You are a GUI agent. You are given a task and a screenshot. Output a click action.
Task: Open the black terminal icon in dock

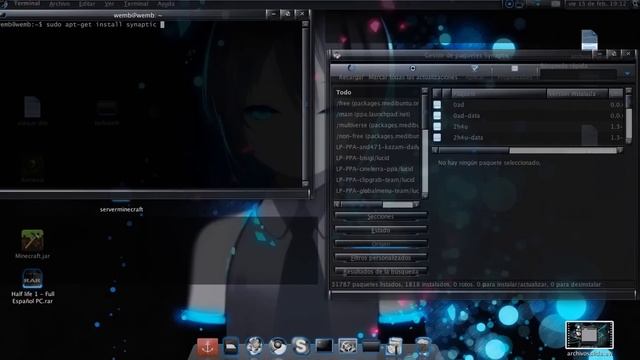[x=324, y=346]
